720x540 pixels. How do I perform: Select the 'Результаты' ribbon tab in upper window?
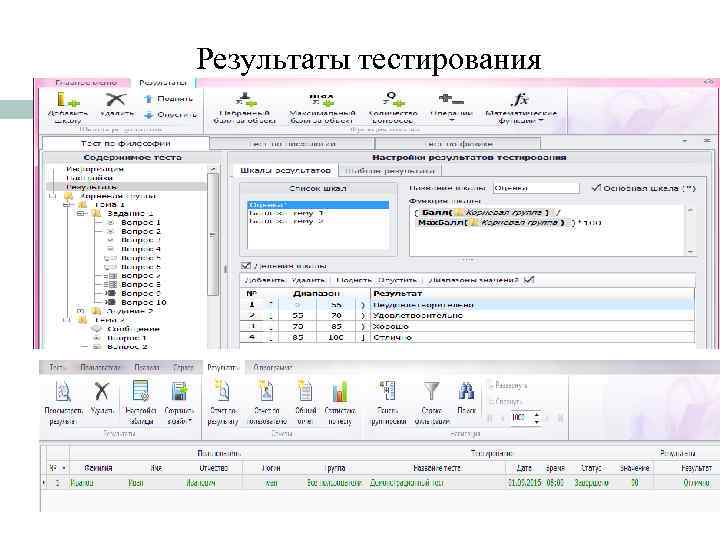(x=163, y=83)
